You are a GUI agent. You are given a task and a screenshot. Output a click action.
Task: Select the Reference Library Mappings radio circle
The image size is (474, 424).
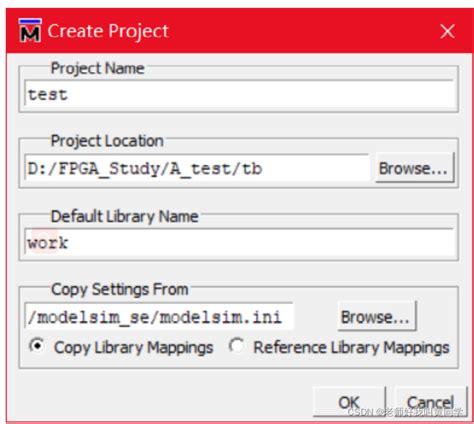236,346
